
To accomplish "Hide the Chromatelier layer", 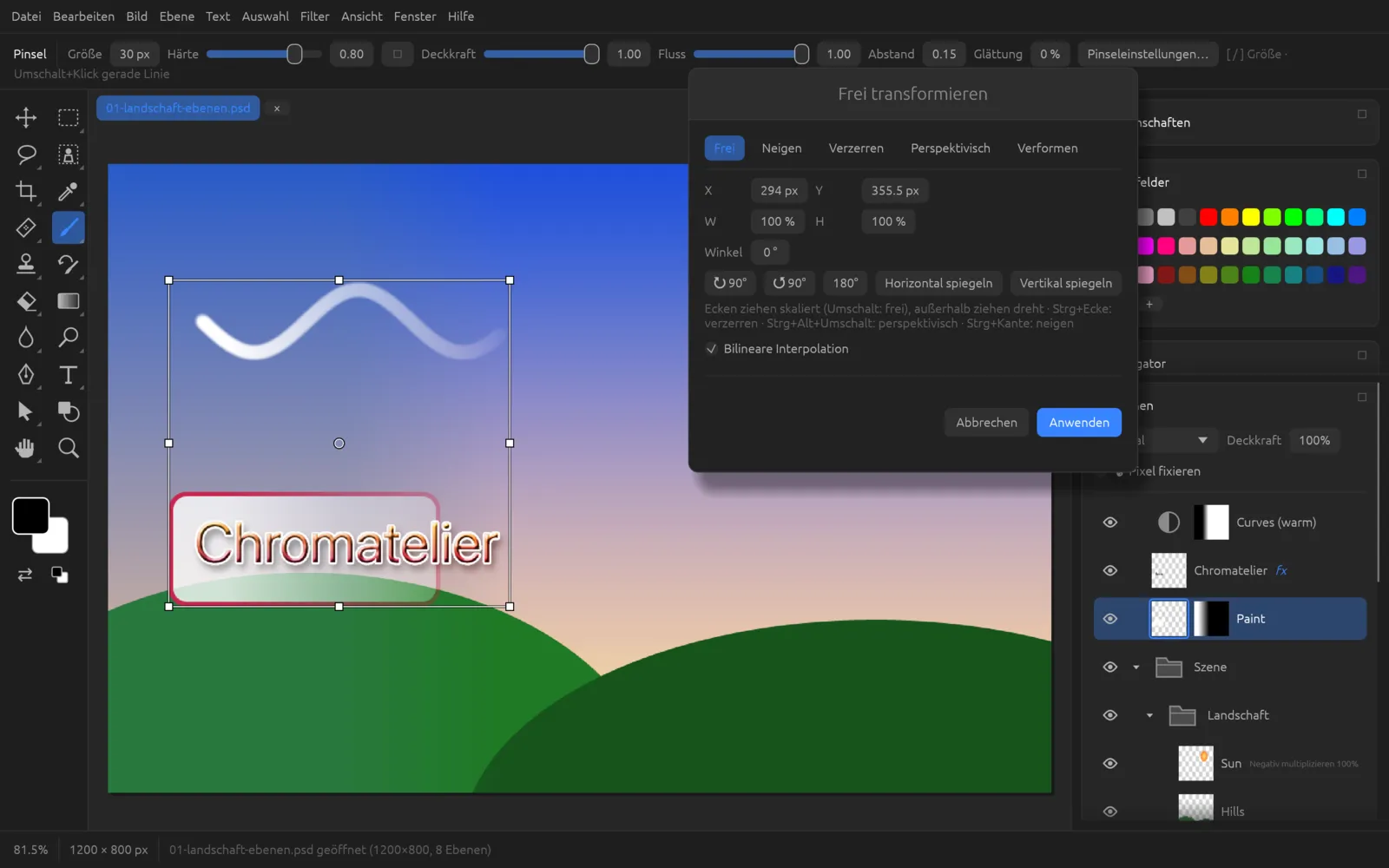I will 1110,570.
